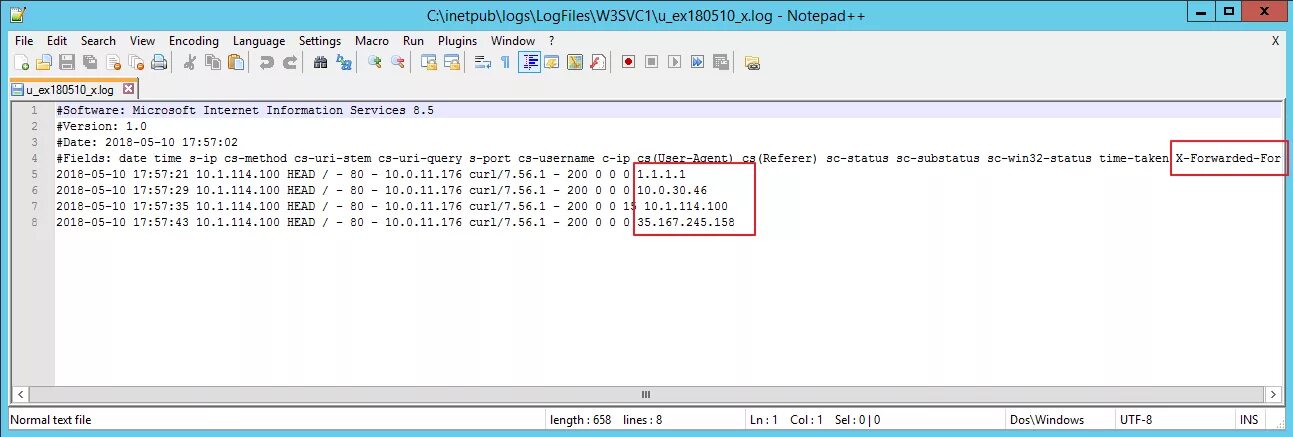Click line number 5 in the margin
Image resolution: width=1293 pixels, height=437 pixels.
(34, 174)
